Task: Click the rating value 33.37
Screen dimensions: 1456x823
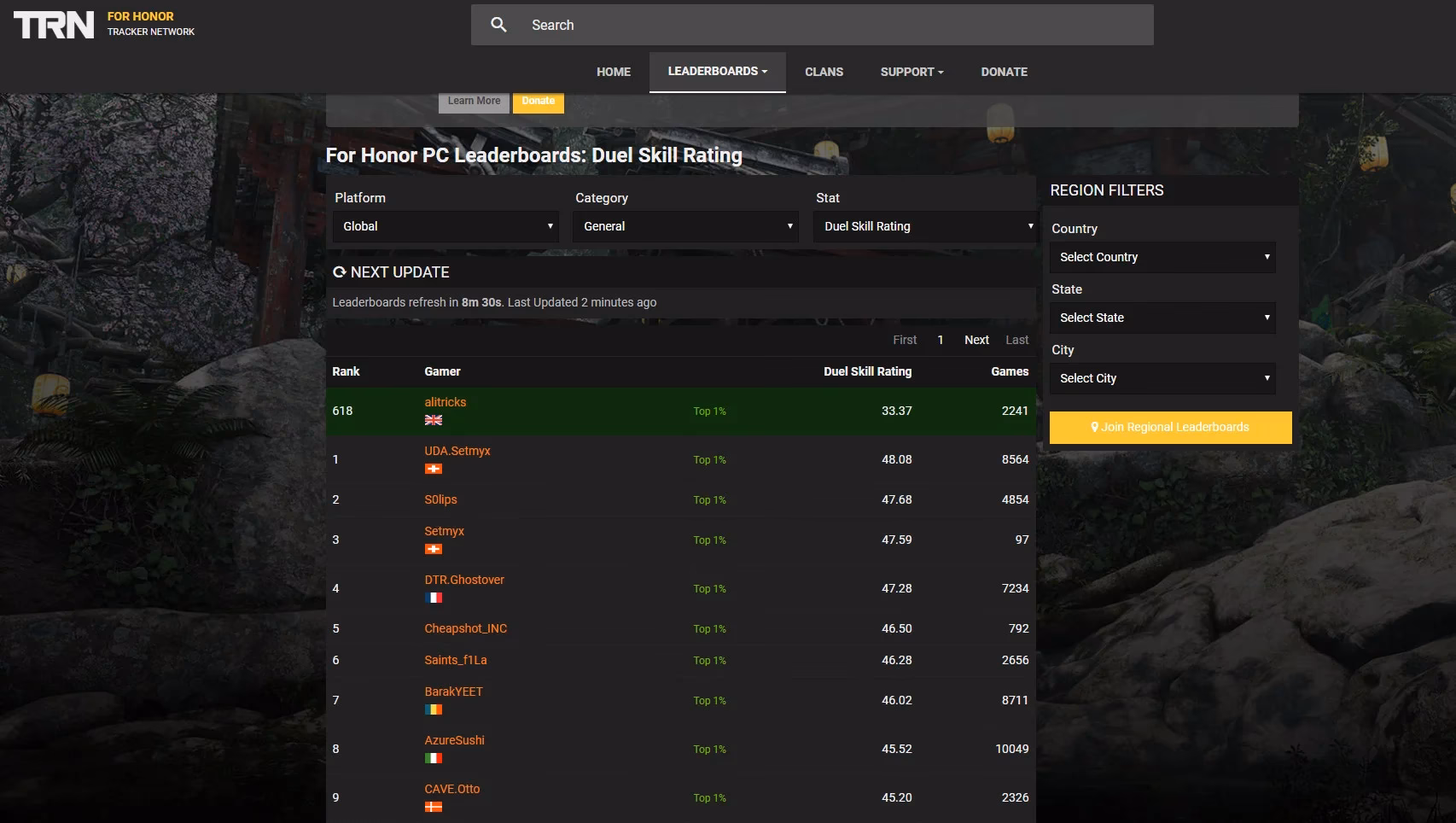Action: pos(896,411)
